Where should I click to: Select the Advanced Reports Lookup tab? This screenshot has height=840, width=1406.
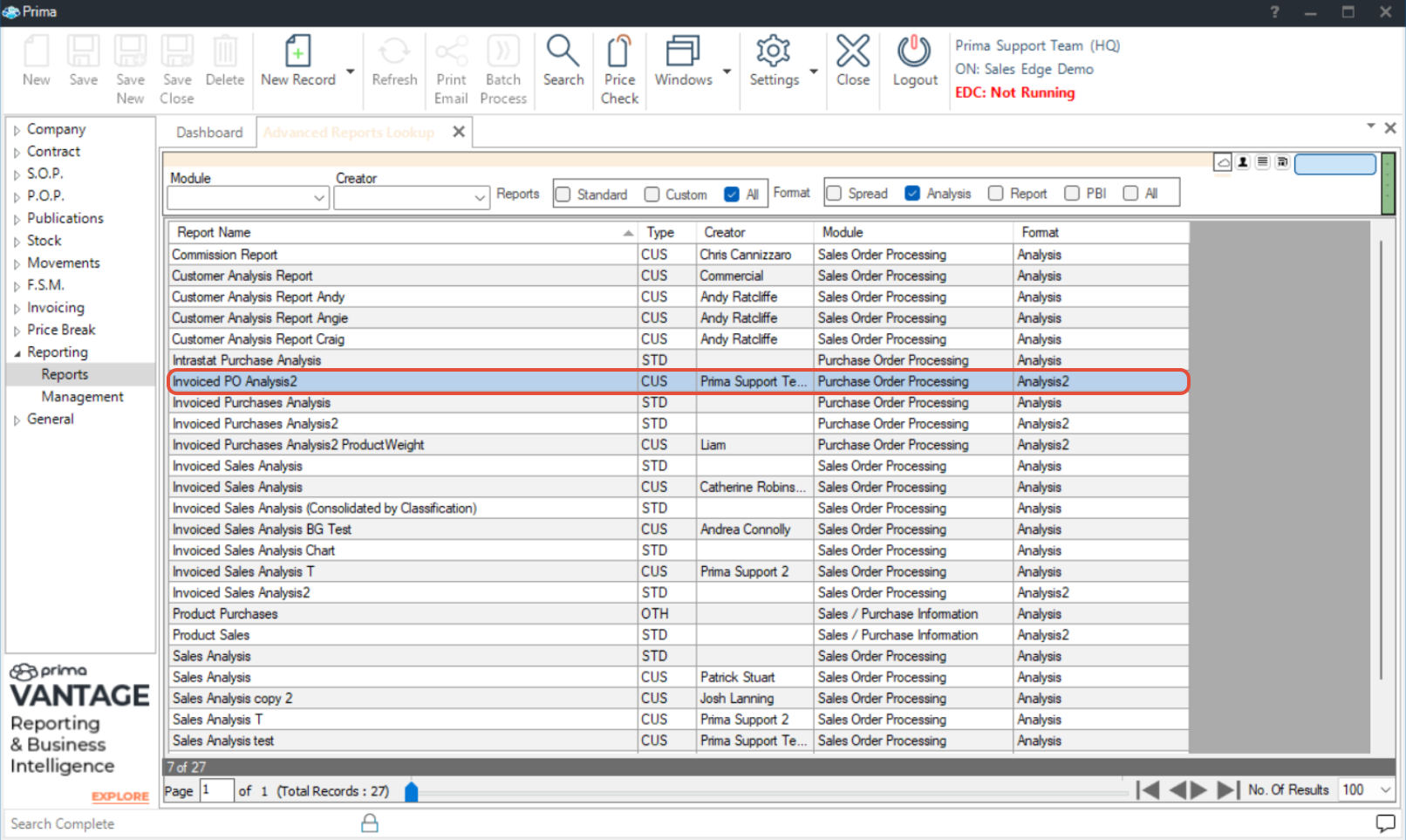coord(349,133)
